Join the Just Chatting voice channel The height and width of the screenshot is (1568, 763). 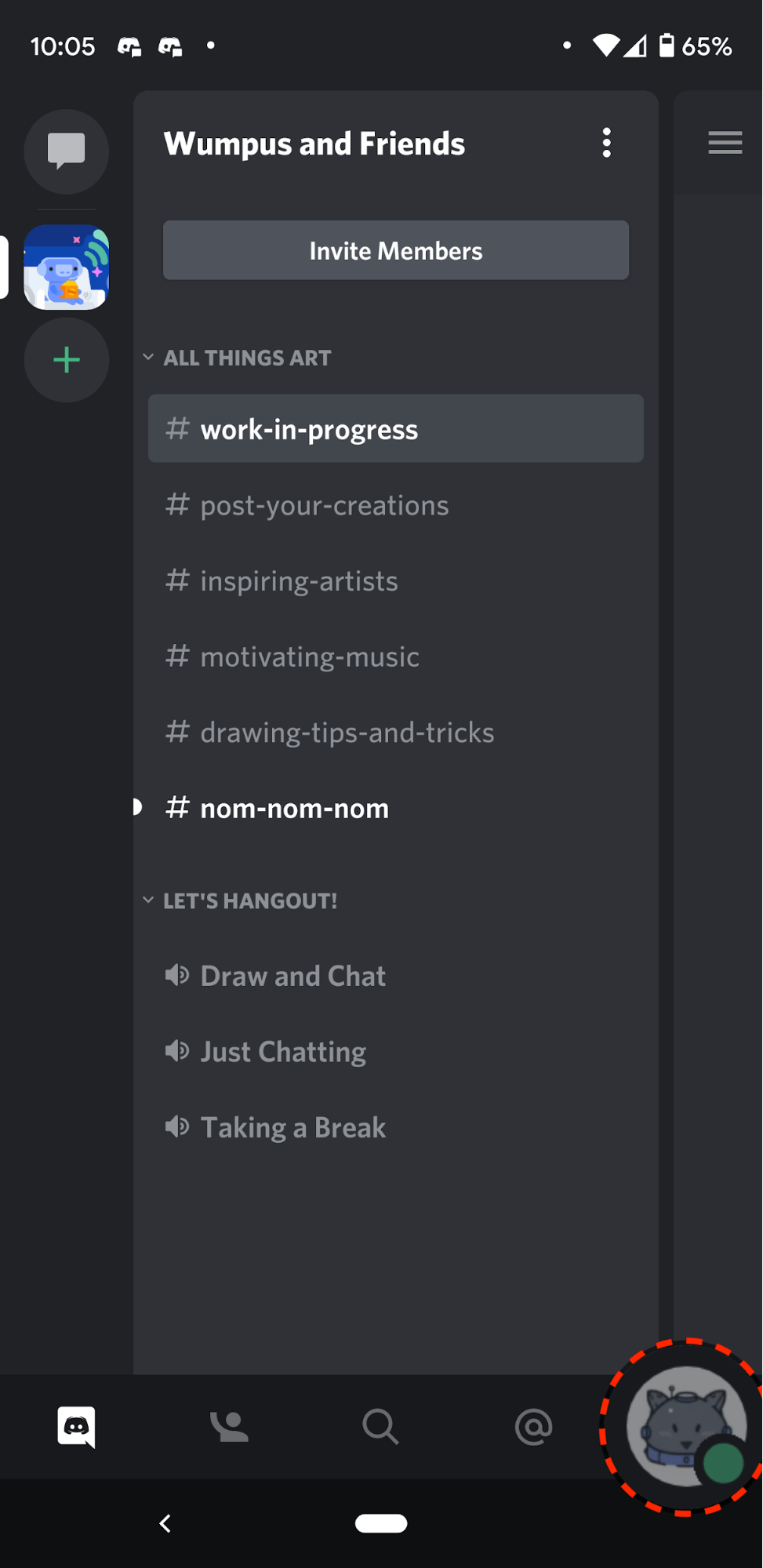[283, 1051]
